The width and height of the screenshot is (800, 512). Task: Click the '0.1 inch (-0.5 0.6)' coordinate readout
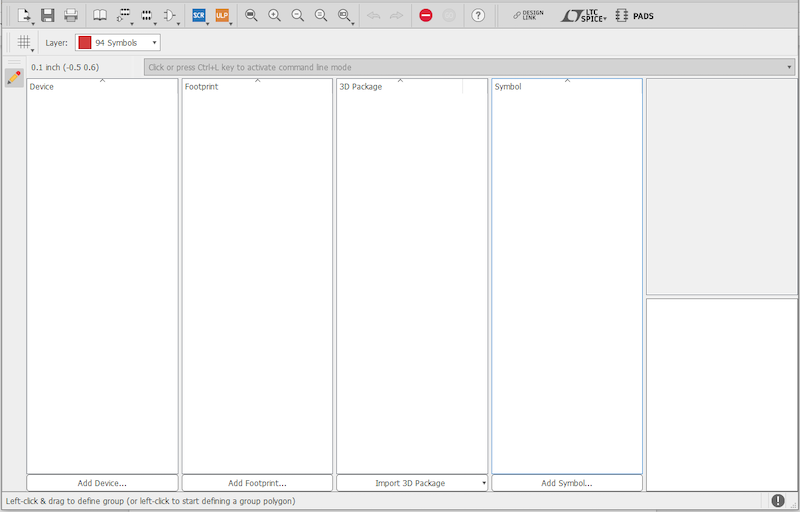[x=65, y=67]
